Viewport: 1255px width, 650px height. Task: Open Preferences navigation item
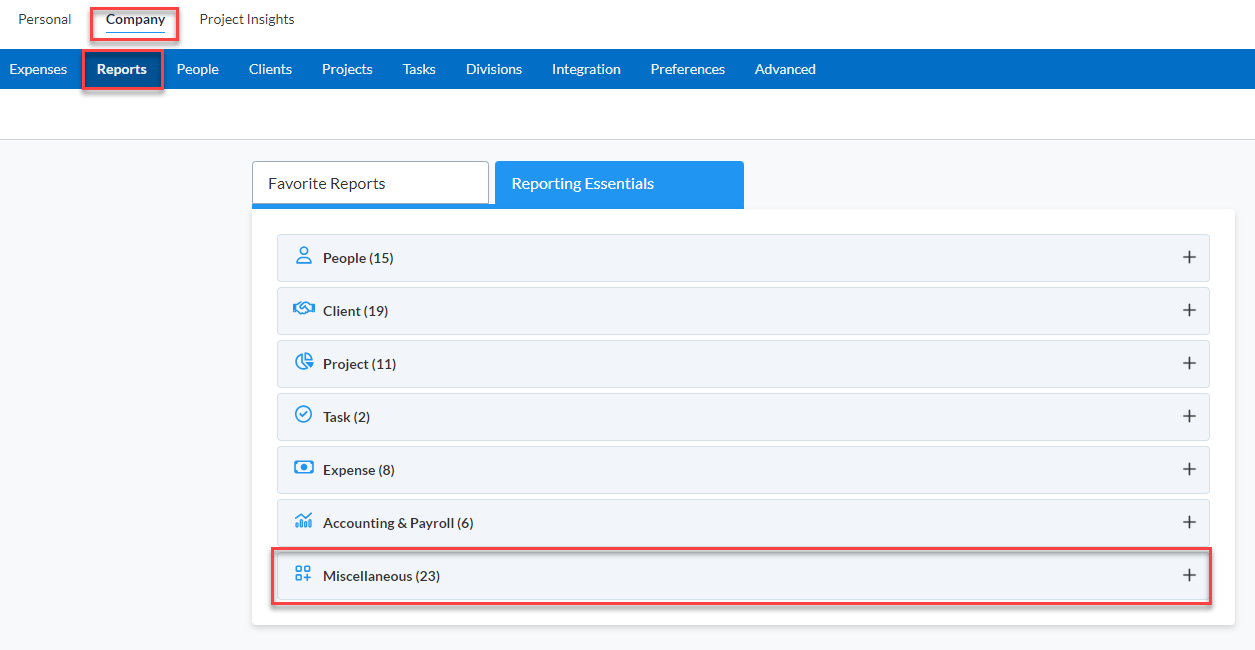(688, 69)
